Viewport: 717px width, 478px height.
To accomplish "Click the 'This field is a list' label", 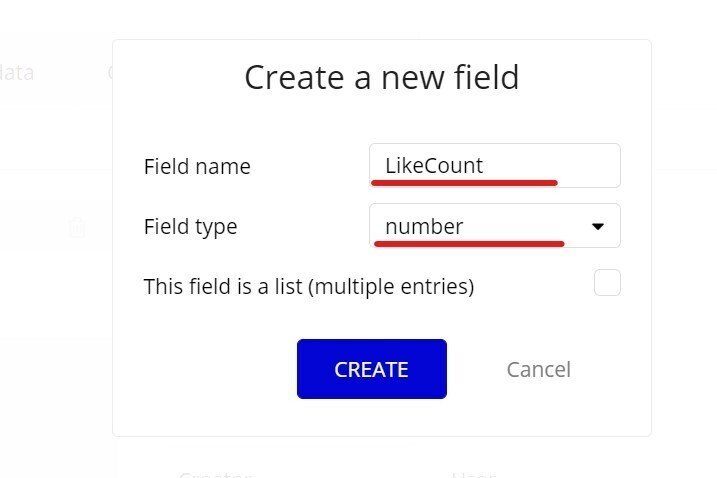I will pyautogui.click(x=308, y=287).
